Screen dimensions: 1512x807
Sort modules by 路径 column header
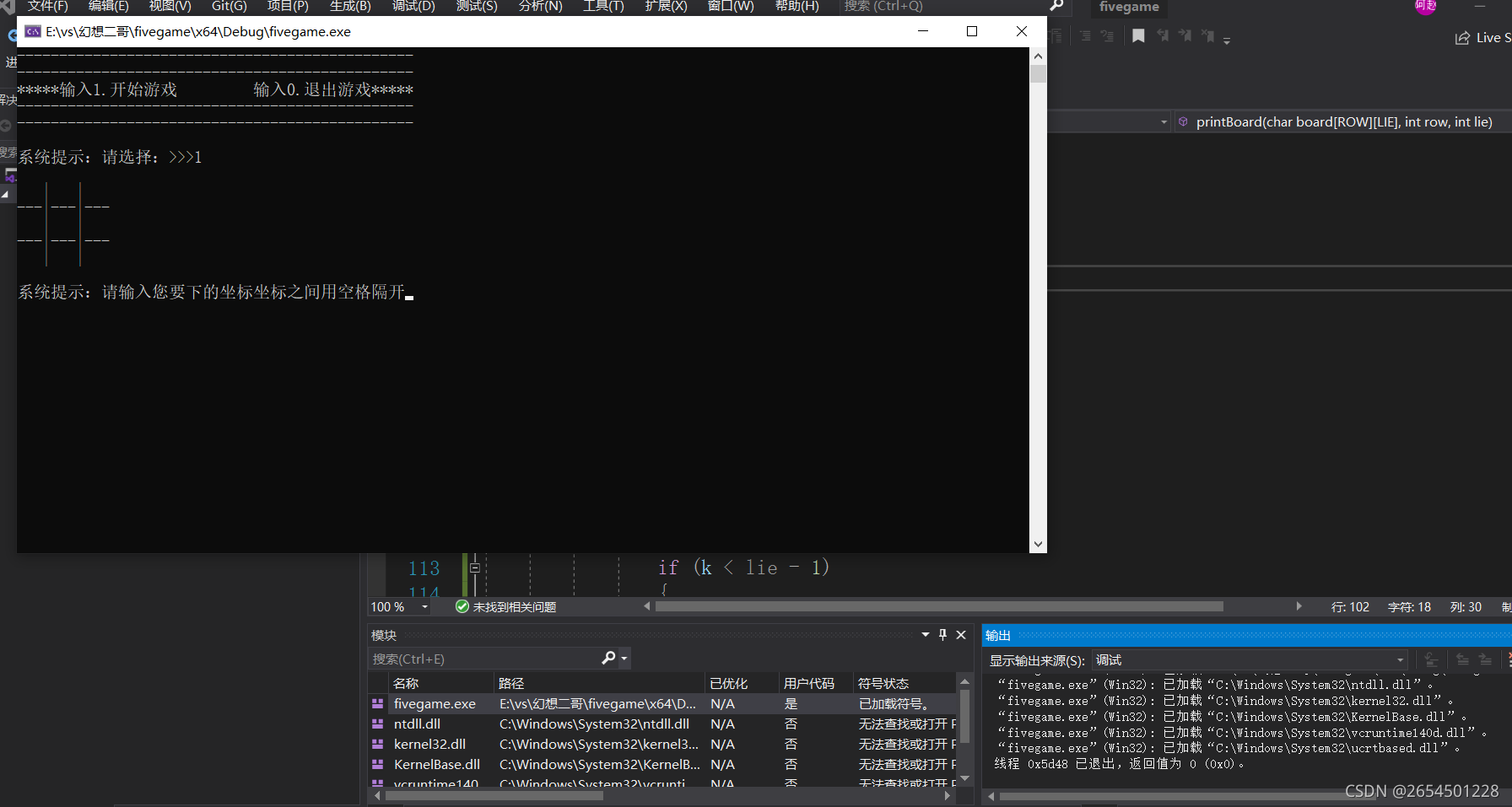pyautogui.click(x=599, y=683)
